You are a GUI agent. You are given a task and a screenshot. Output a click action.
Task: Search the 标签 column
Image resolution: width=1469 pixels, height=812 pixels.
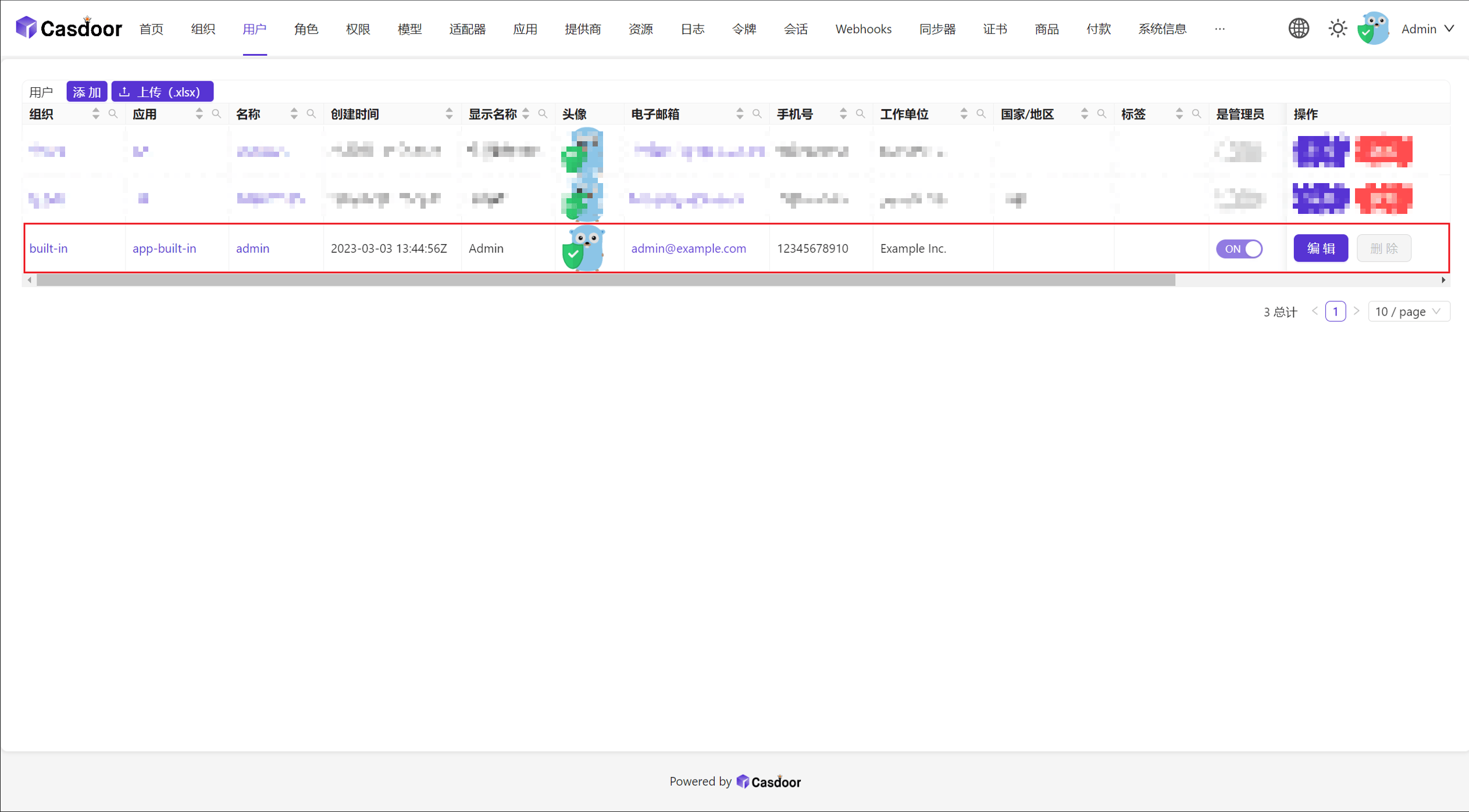(1196, 114)
